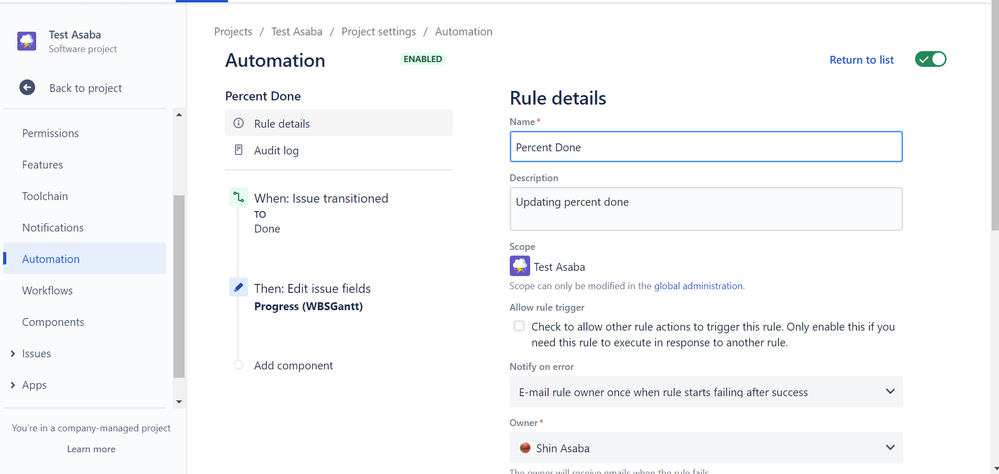Click the Test Asaba scope avatar icon

click(520, 266)
